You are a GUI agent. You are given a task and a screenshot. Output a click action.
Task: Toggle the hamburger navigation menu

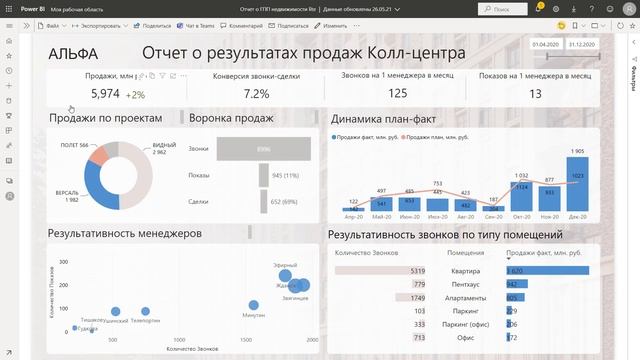(9, 26)
